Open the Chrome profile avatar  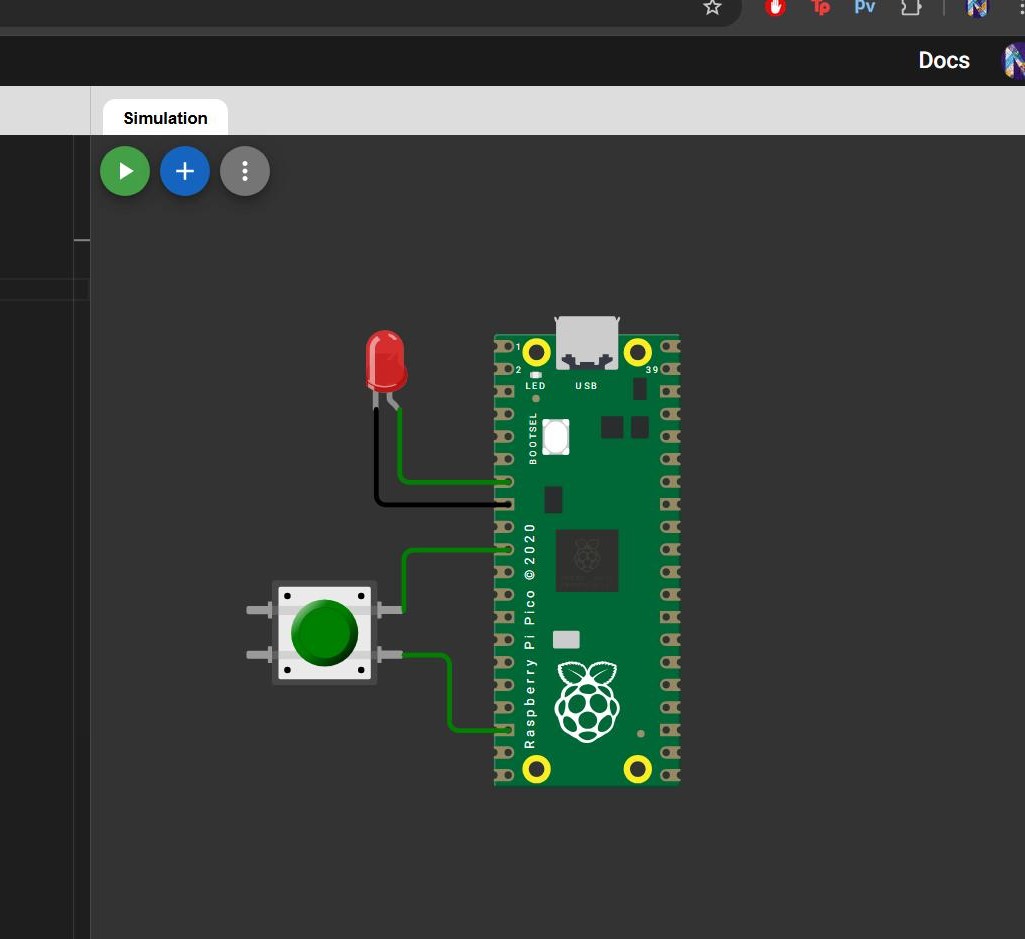coord(977,8)
